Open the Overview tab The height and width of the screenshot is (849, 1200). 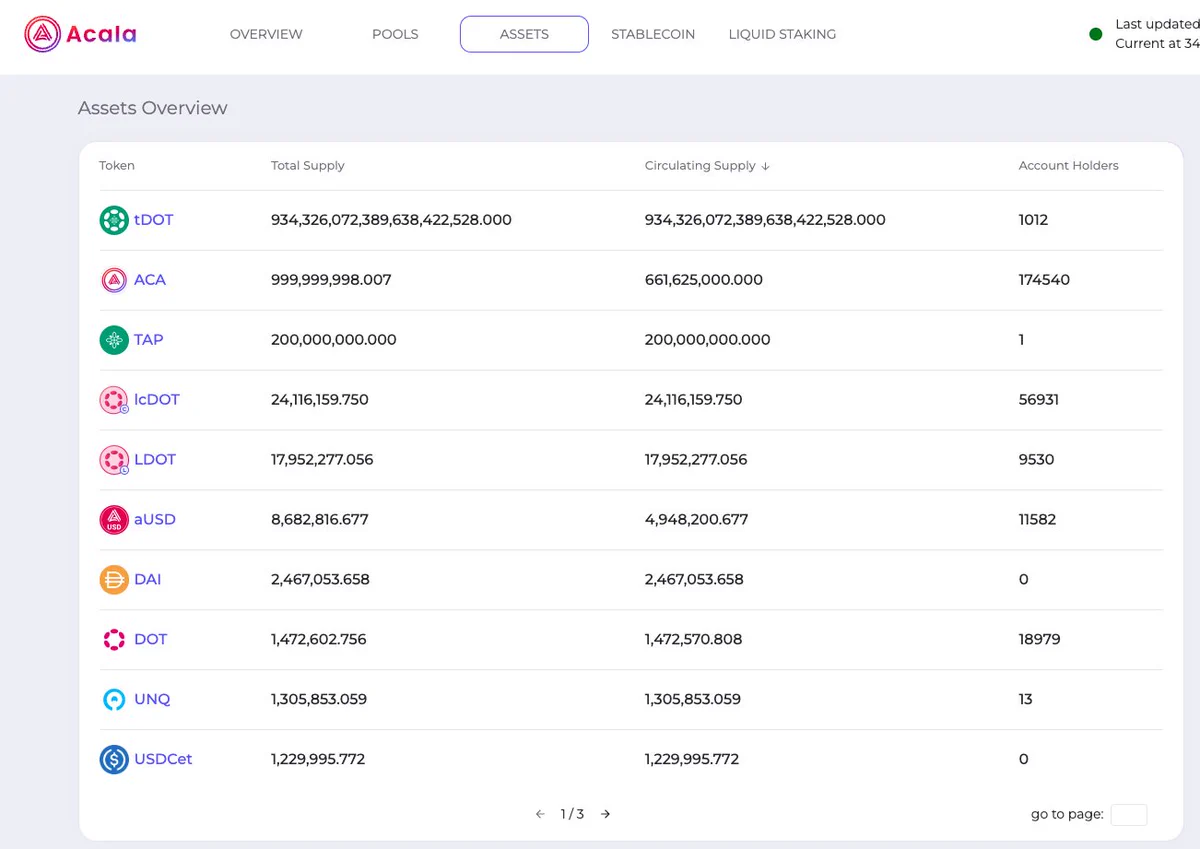(266, 34)
